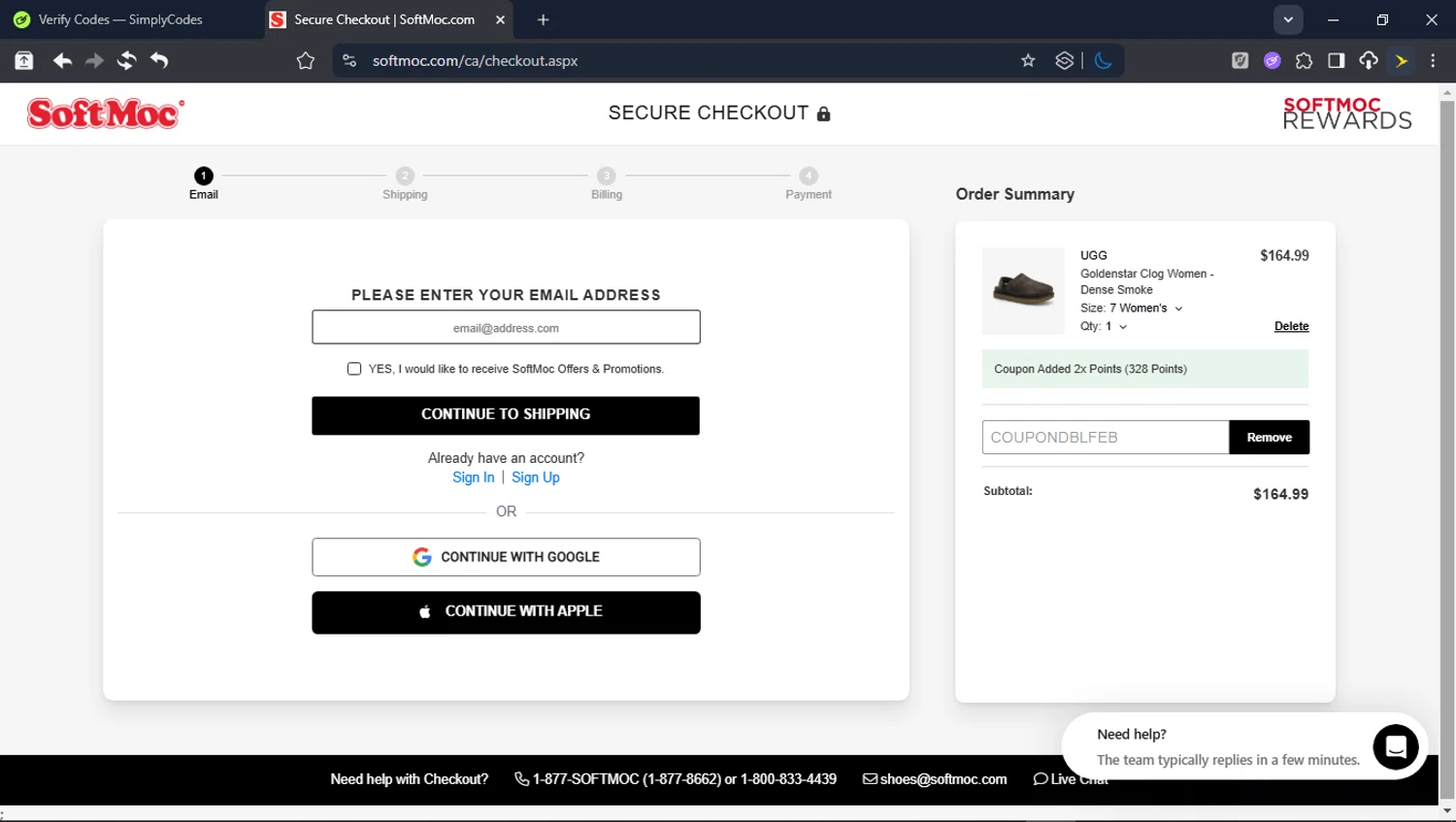
Task: Open the chat bubble widget icon
Action: tap(1396, 746)
